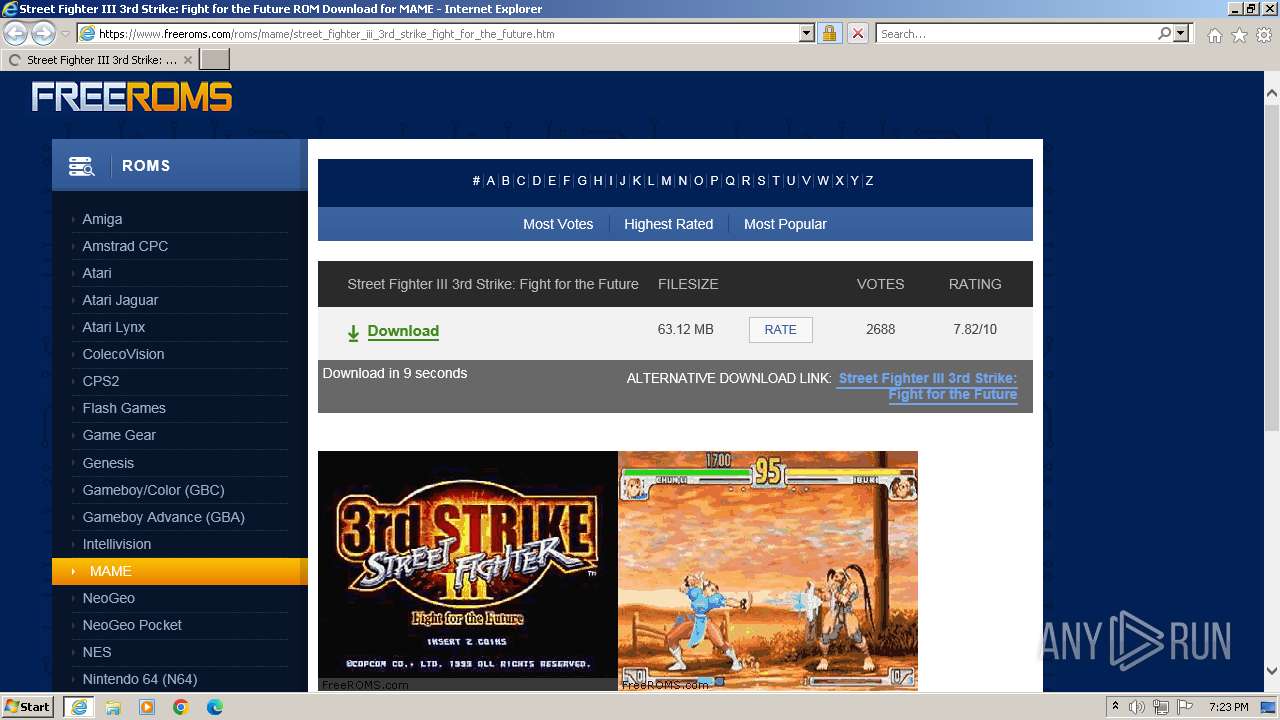Click the scrollbar down arrow
Image resolution: width=1280 pixels, height=720 pixels.
point(1272,671)
